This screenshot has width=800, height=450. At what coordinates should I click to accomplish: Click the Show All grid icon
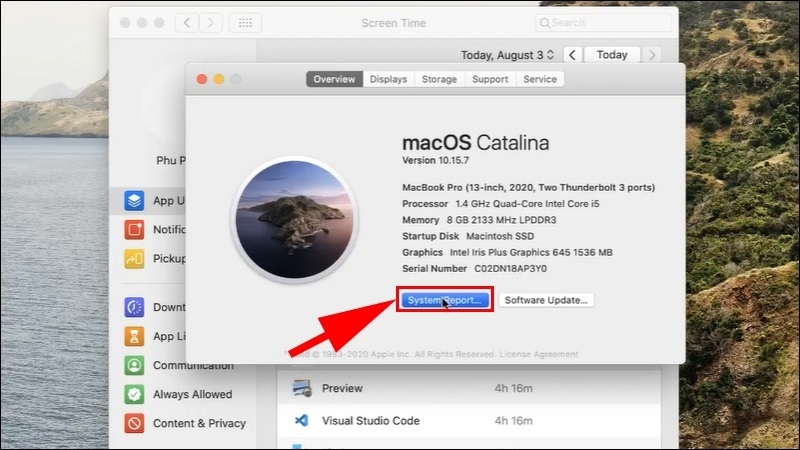coord(246,22)
